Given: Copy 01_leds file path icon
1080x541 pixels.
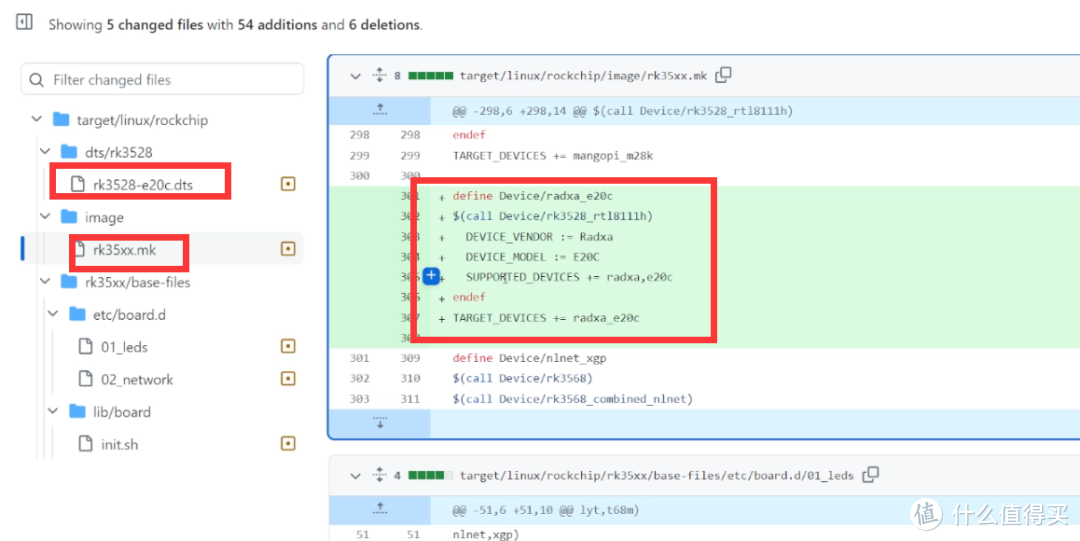Looking at the screenshot, I should pos(871,475).
